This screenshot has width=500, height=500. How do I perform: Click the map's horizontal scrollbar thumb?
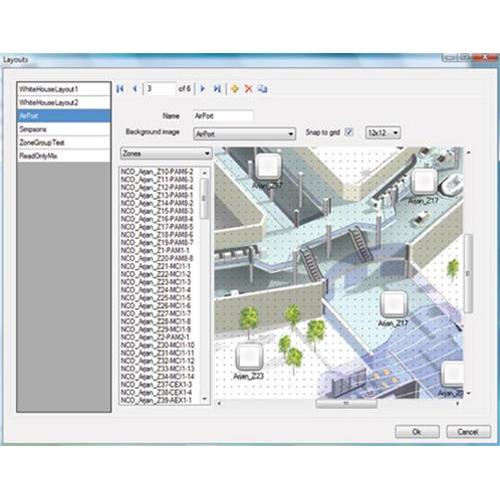click(346, 404)
